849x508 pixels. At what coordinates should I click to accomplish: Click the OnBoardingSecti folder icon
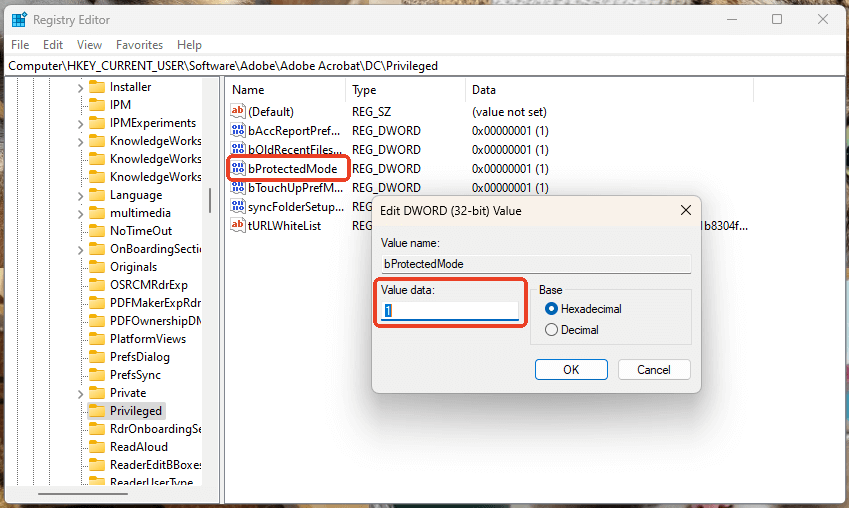(x=97, y=249)
